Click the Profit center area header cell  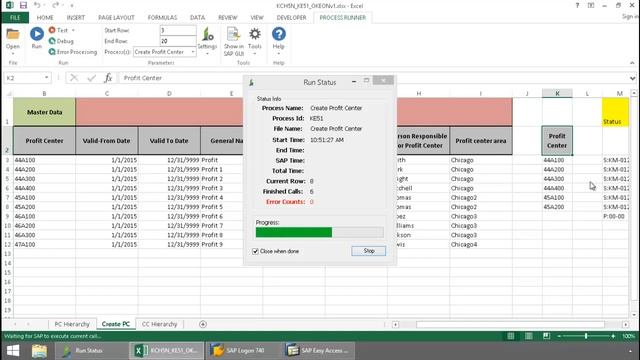481,140
